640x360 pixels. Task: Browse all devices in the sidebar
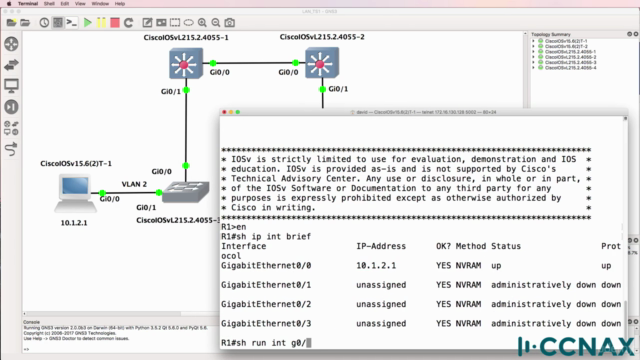pos(11,128)
